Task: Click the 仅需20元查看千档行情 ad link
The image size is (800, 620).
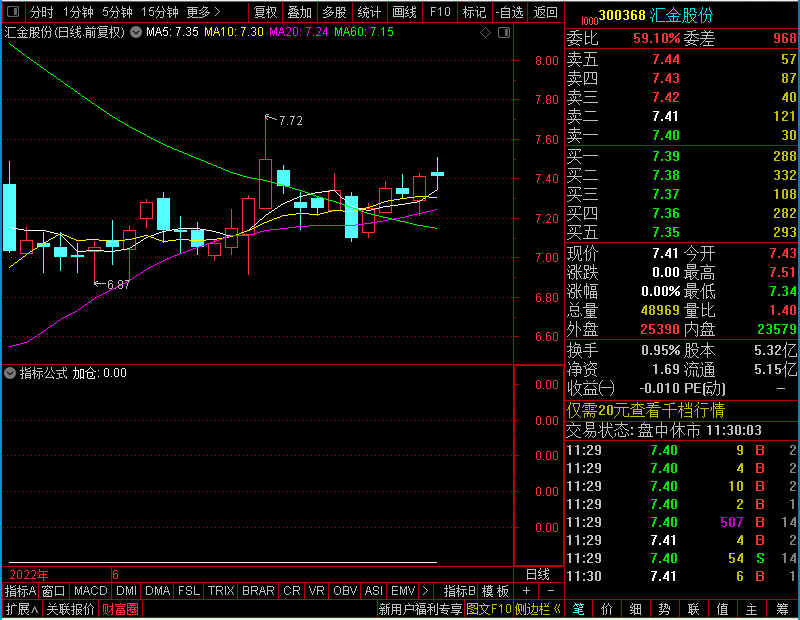Action: tap(645, 410)
